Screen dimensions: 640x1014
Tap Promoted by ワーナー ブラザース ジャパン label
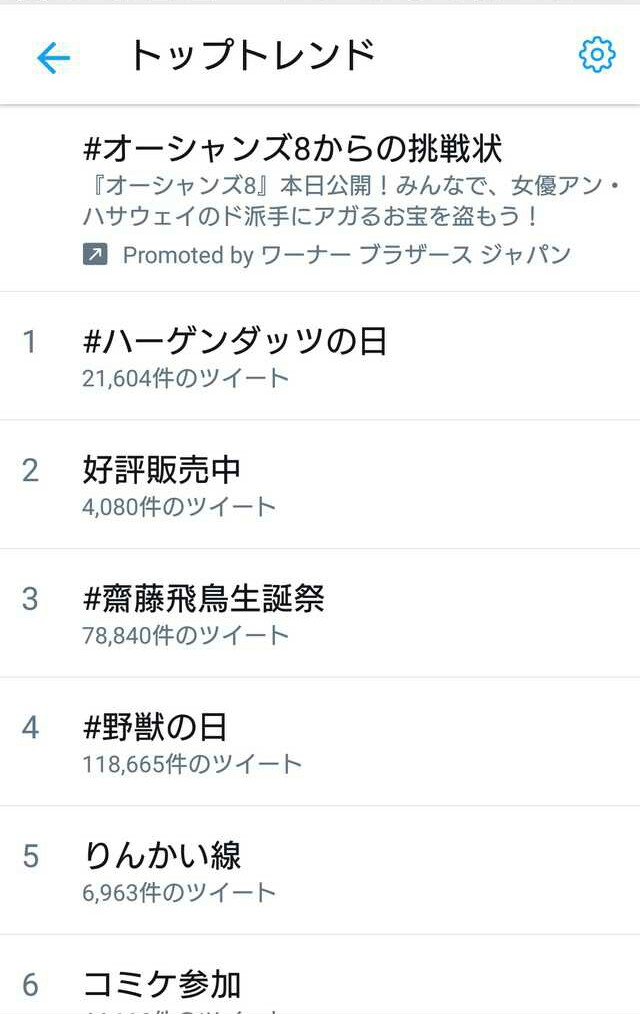(x=346, y=255)
